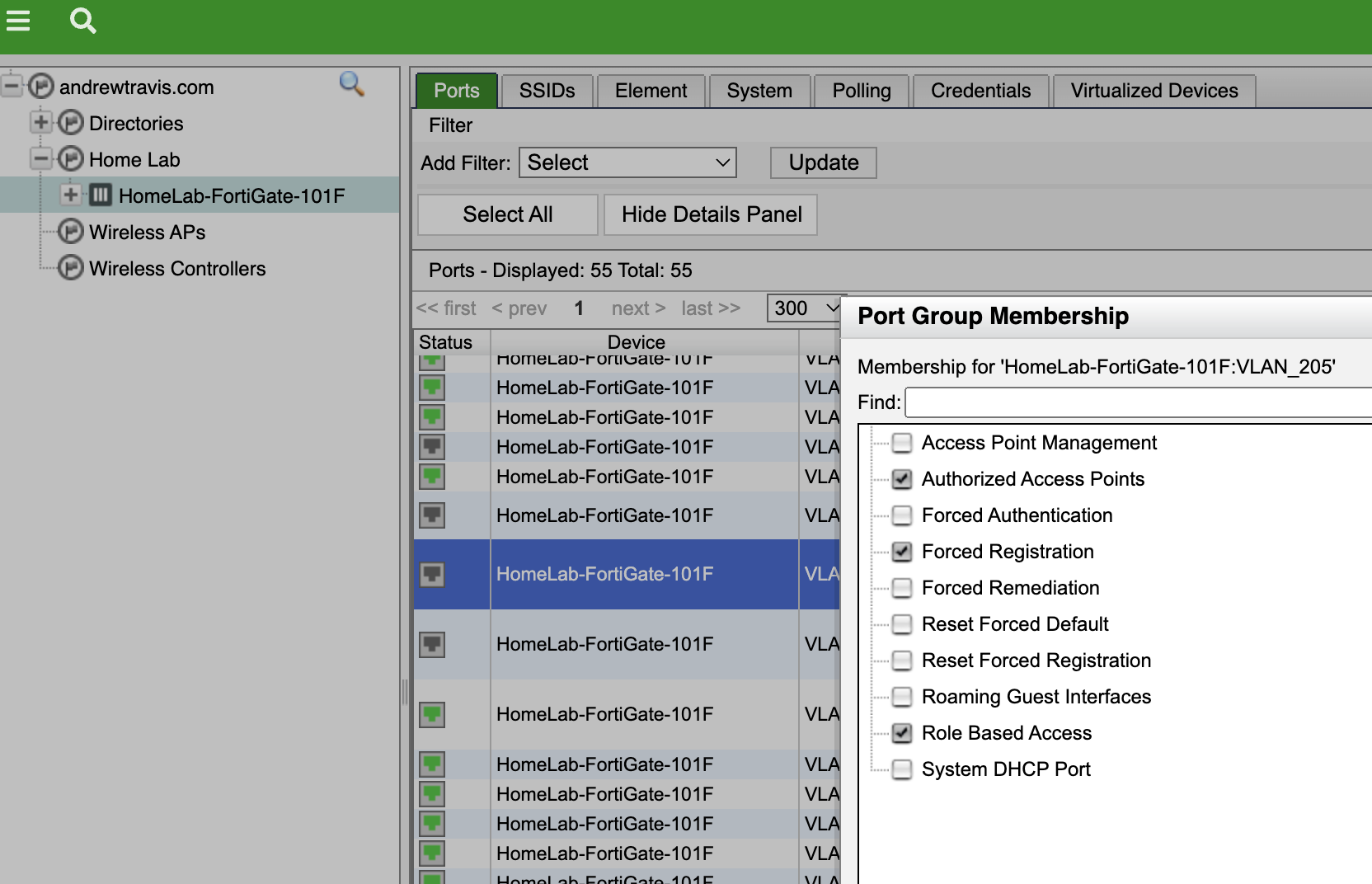The image size is (1372, 884).
Task: Go to the next page link
Action: [638, 308]
